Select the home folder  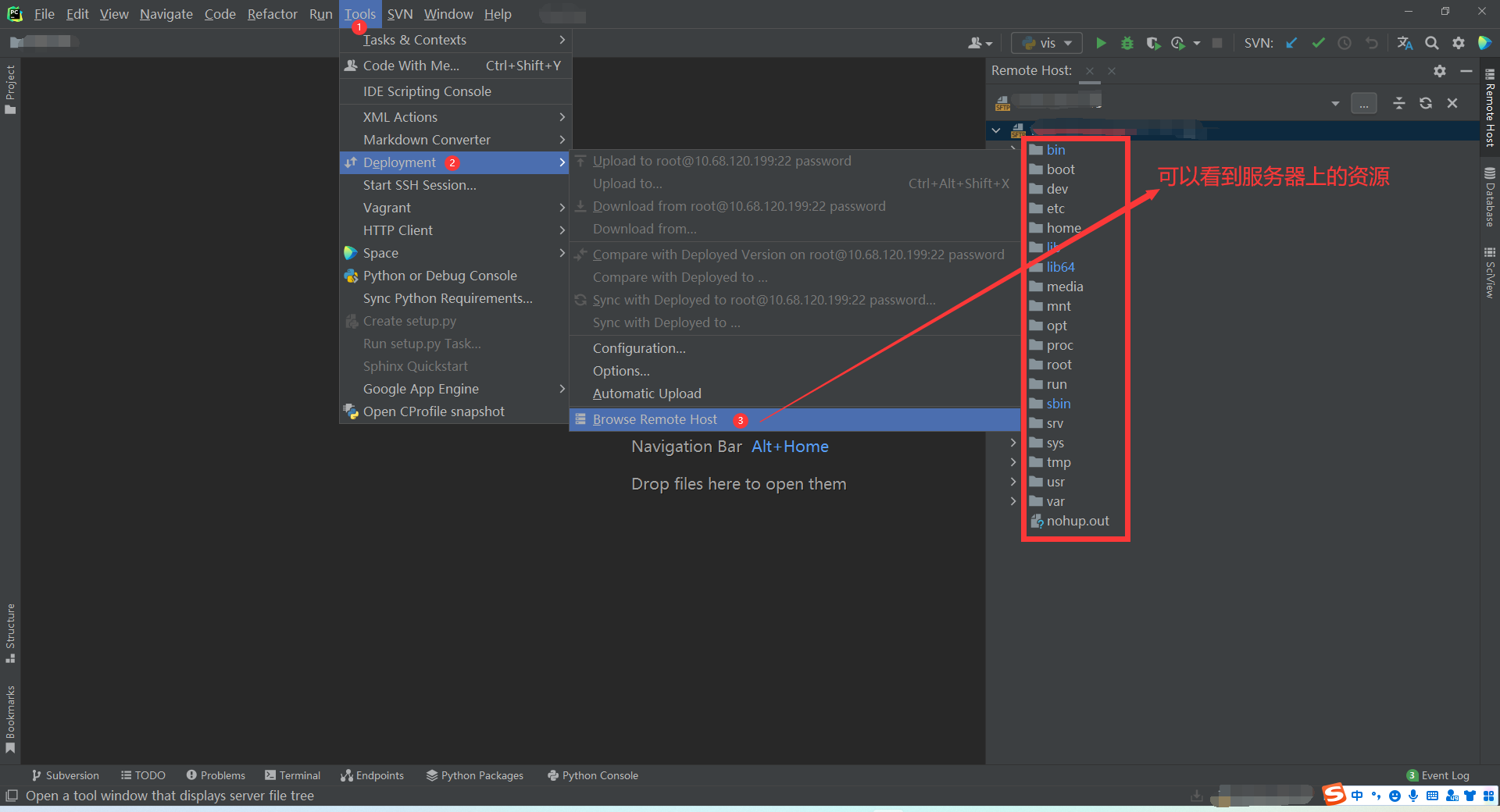click(1055, 228)
